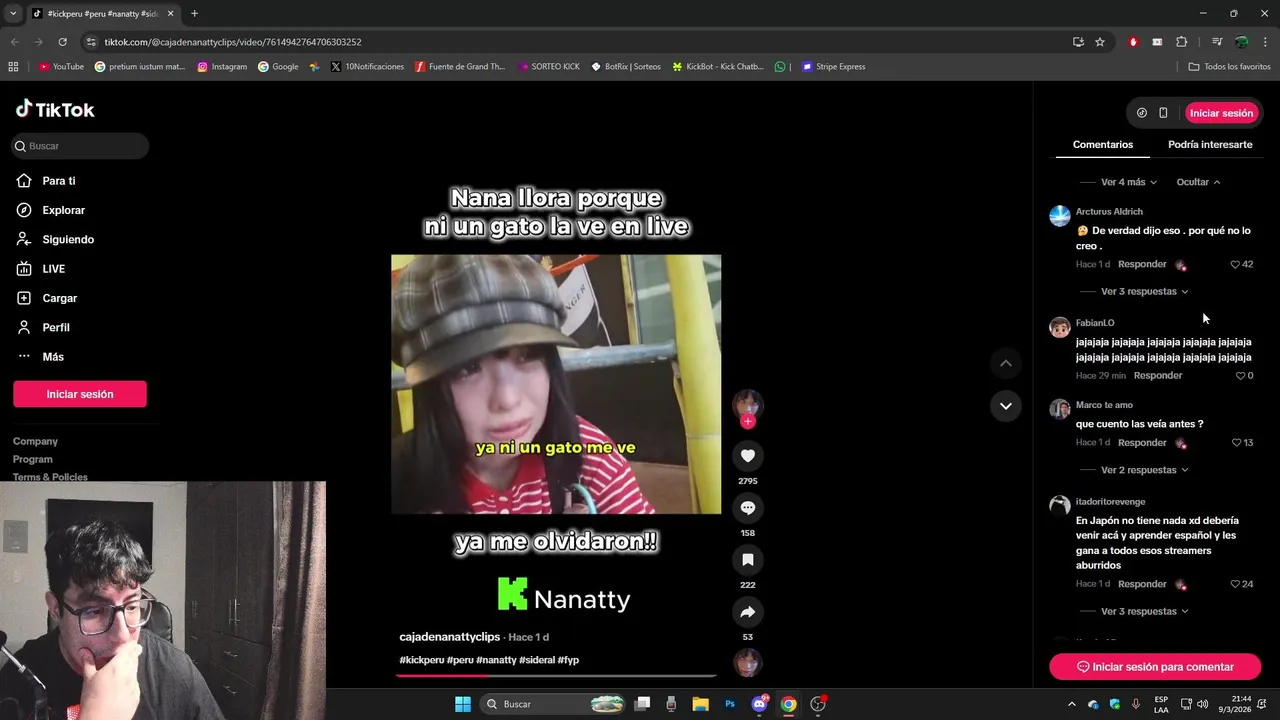Save video with bookmark icon
This screenshot has height=720, width=1280.
tap(748, 560)
